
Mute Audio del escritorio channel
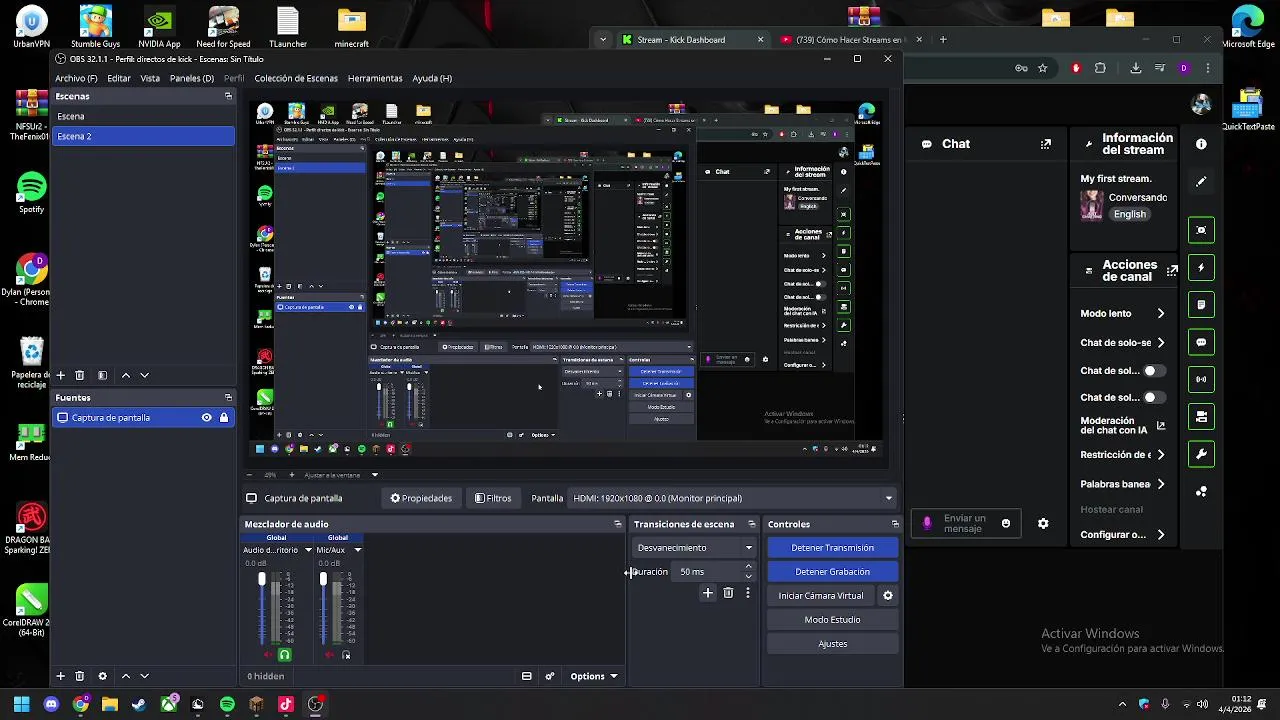(267, 655)
